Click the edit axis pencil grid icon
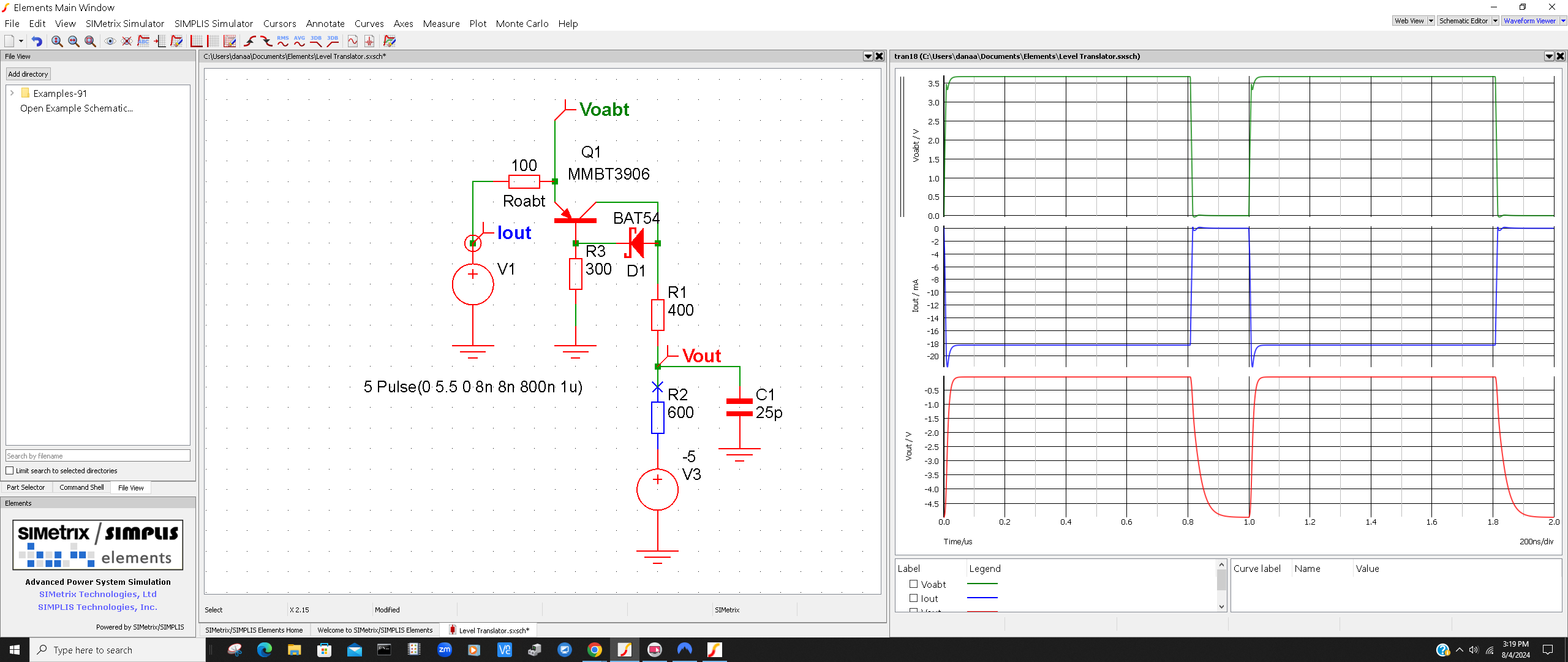Screen dimensions: 1568x662 [230, 41]
